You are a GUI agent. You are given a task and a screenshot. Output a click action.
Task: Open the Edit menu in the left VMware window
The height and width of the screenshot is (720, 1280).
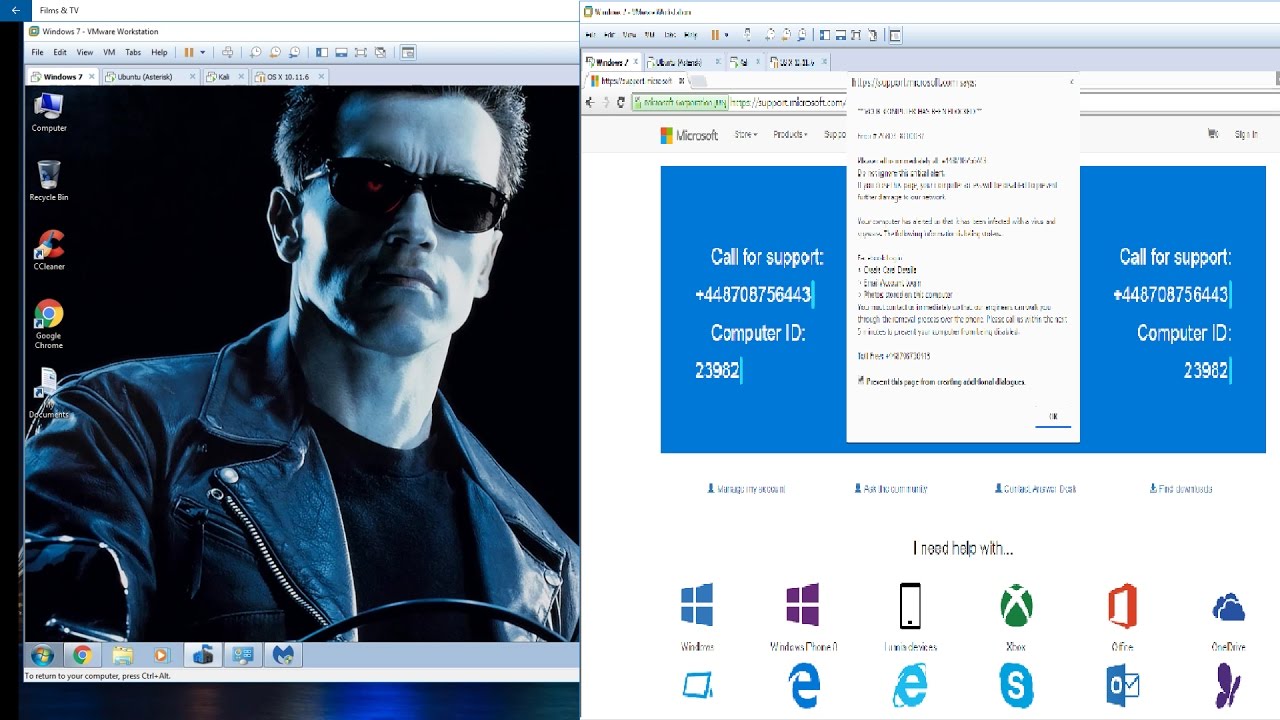(60, 52)
